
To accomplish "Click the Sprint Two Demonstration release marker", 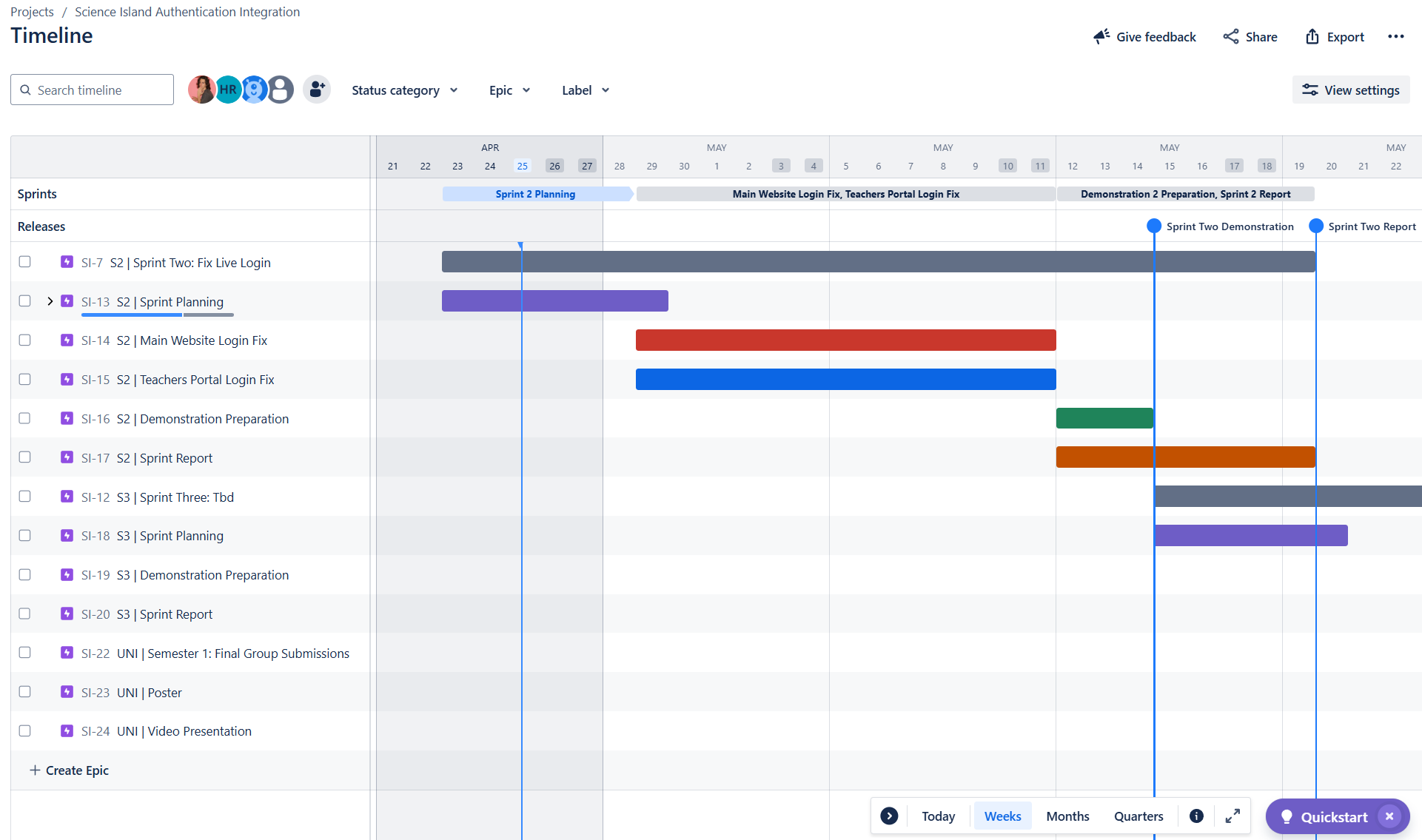I will coord(1154,226).
